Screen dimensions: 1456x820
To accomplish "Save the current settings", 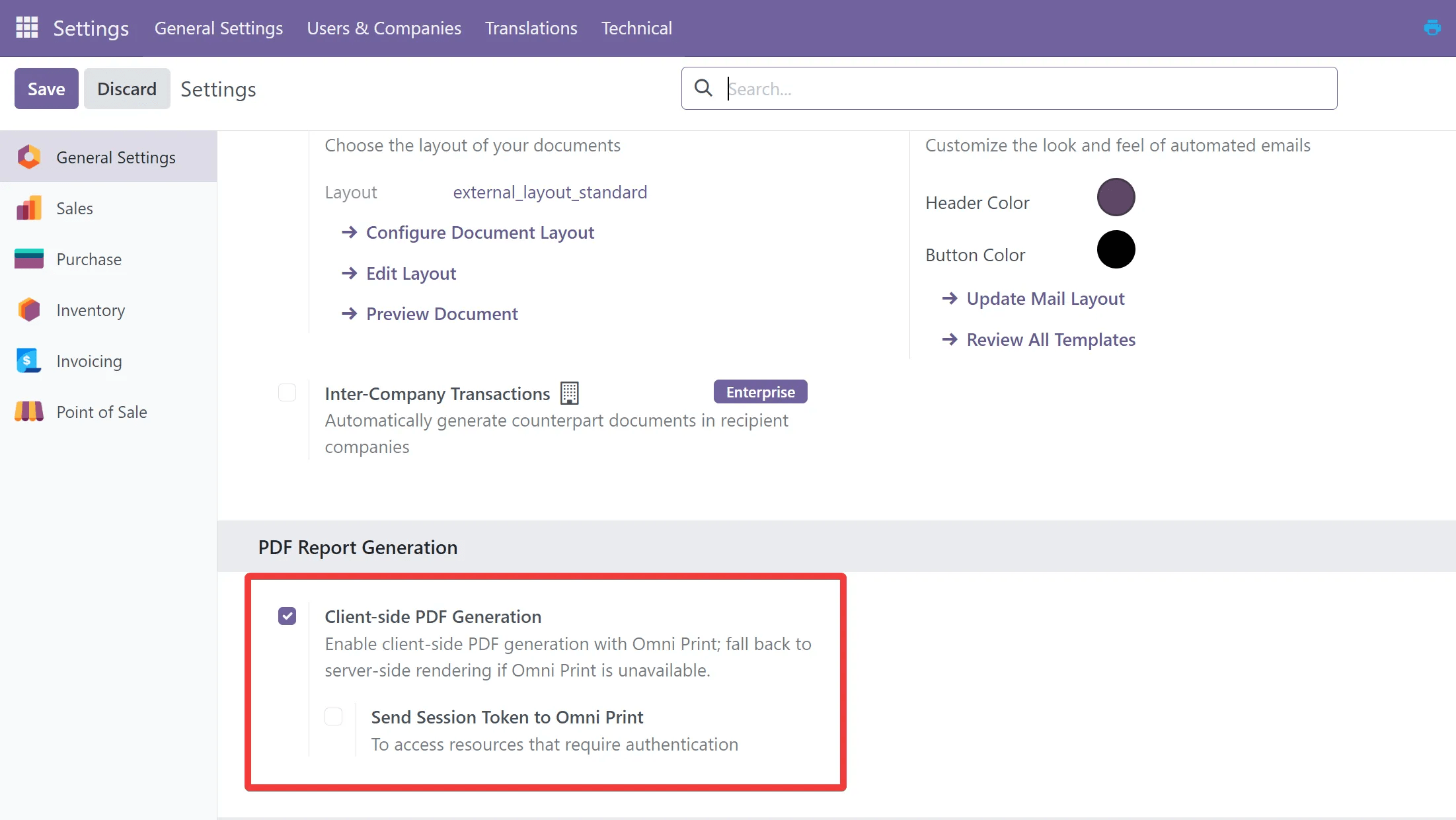I will [x=46, y=88].
